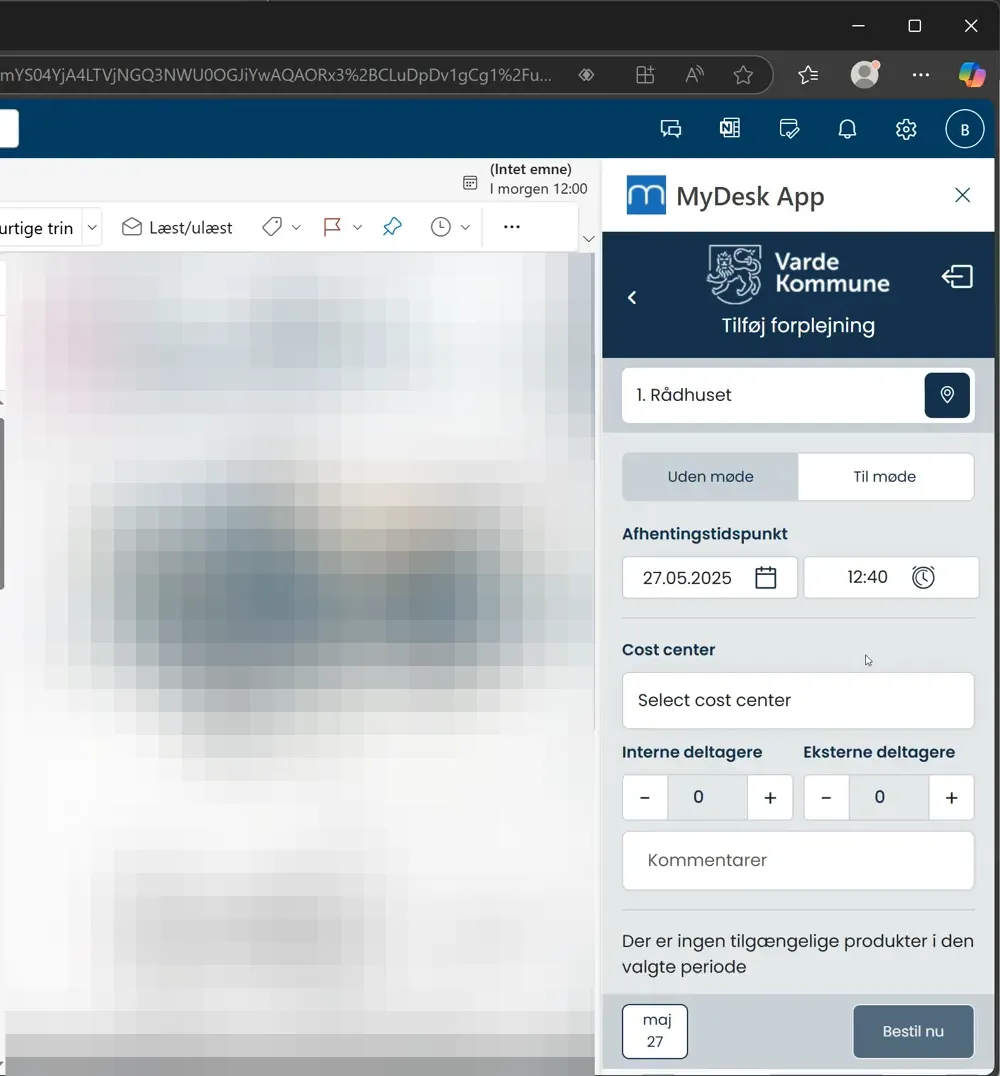Click the Read aloud icon
This screenshot has height=1076, width=1000.
click(694, 75)
